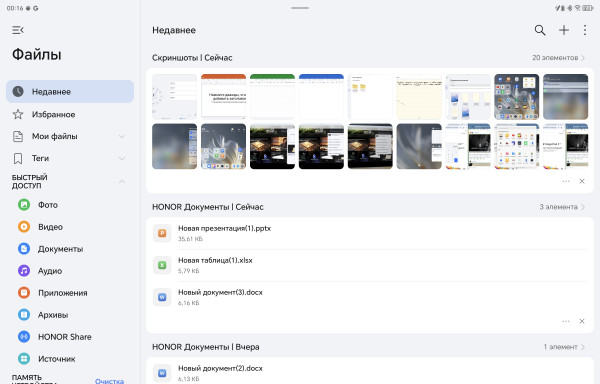Open the three-dot overflow menu at top

point(585,30)
